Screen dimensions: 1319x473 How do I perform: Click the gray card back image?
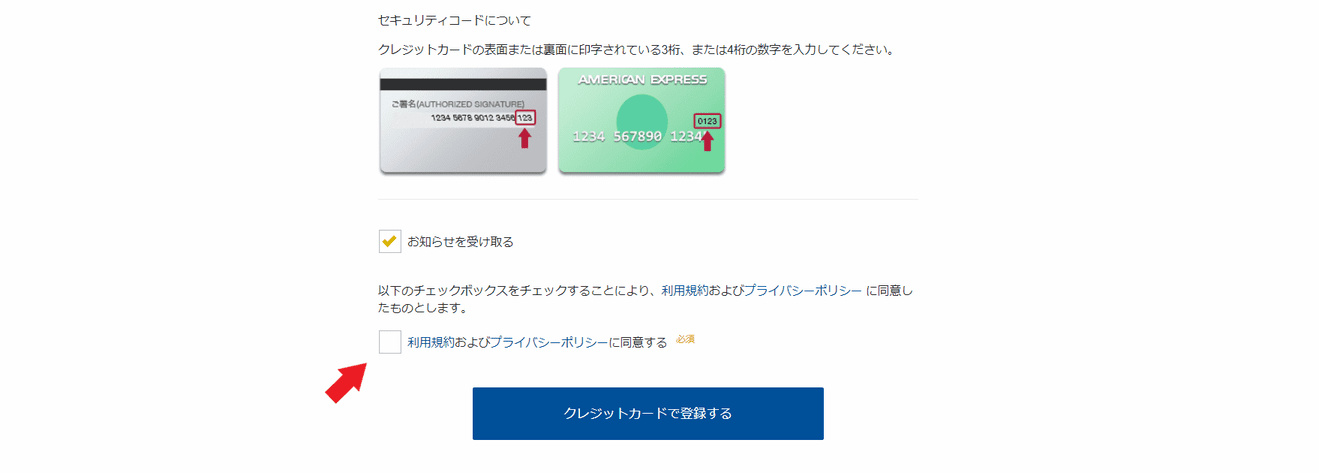(x=463, y=120)
